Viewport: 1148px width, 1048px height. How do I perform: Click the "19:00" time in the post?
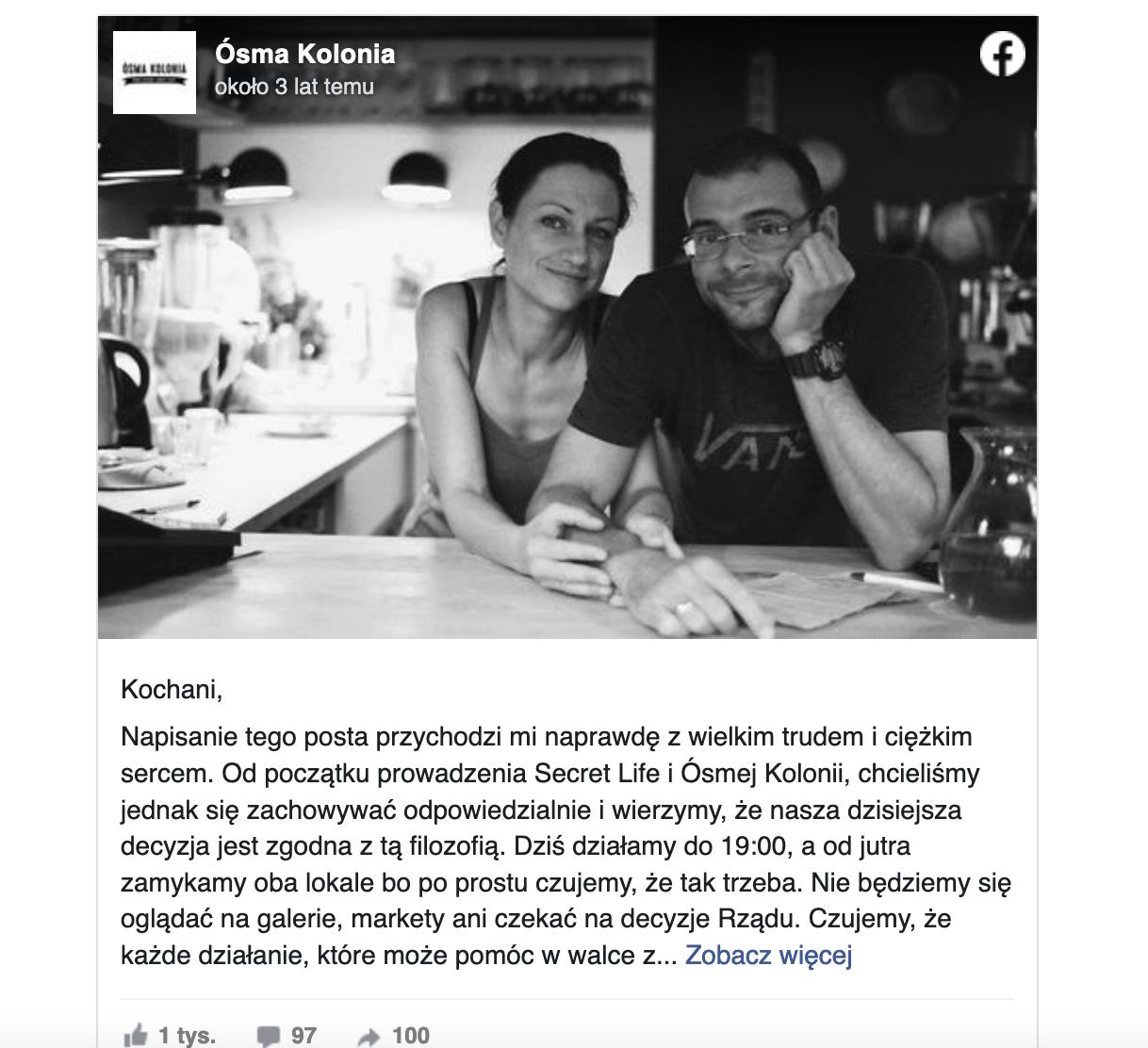[753, 846]
